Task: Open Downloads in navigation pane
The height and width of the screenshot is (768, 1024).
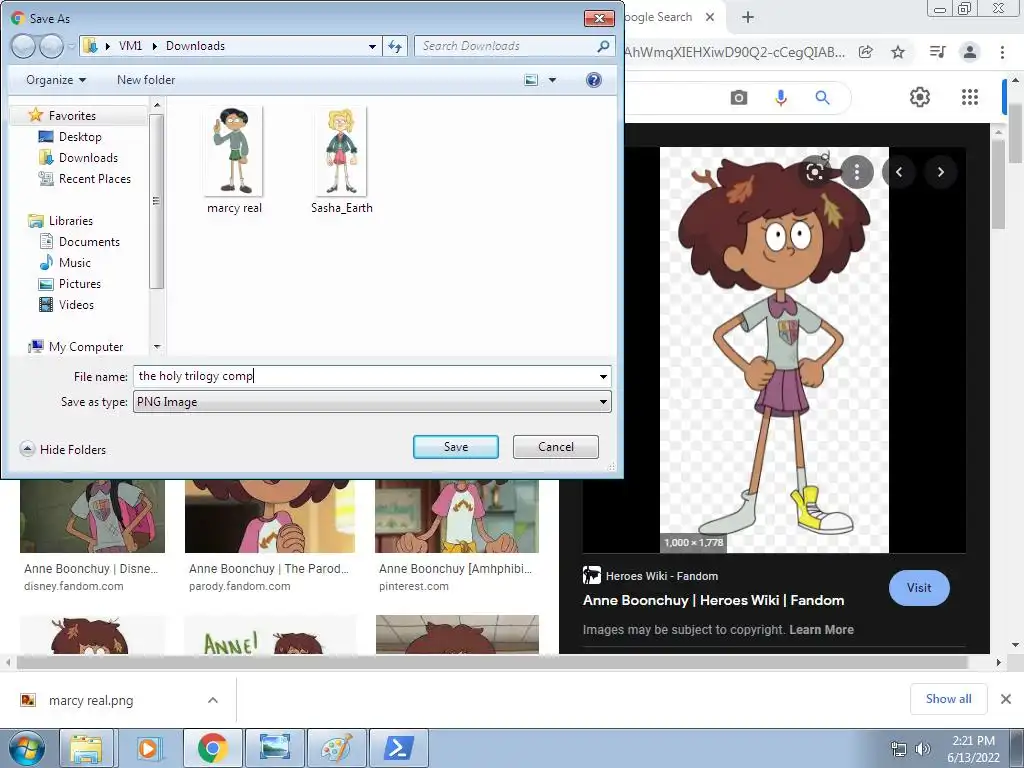Action: click(x=88, y=157)
